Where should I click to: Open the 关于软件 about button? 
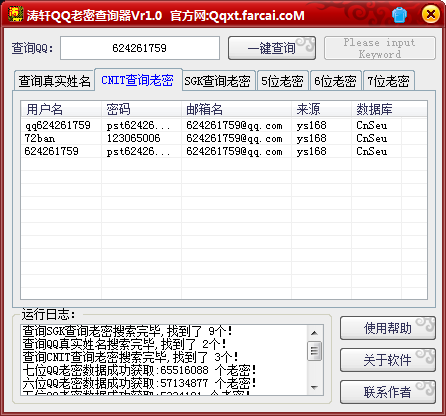(x=388, y=360)
